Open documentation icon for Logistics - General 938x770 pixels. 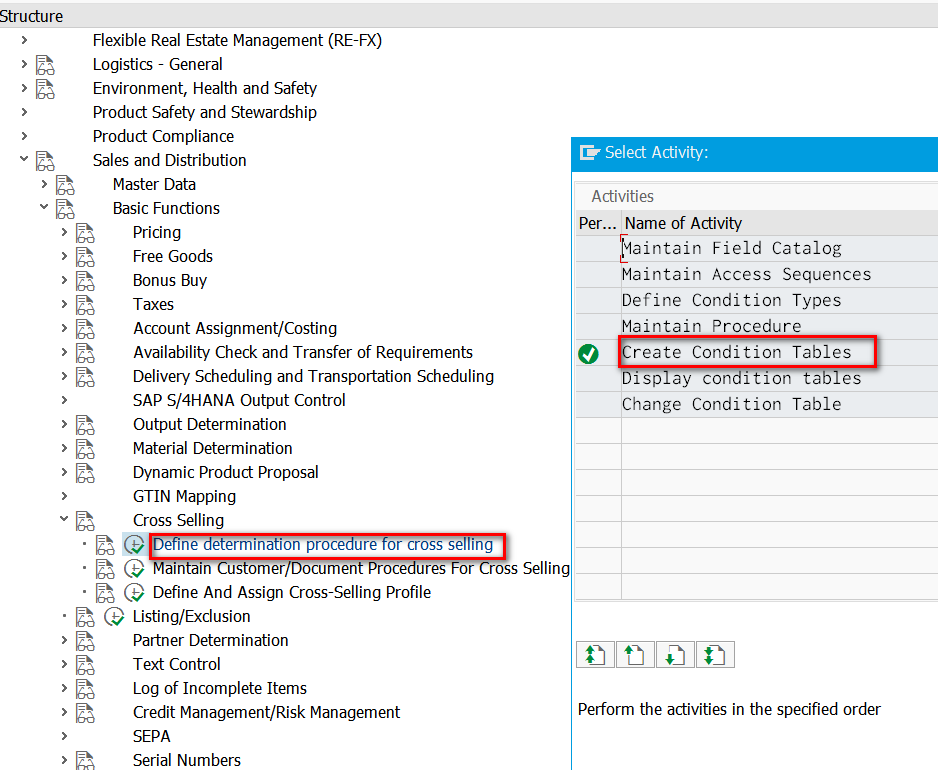tap(45, 65)
